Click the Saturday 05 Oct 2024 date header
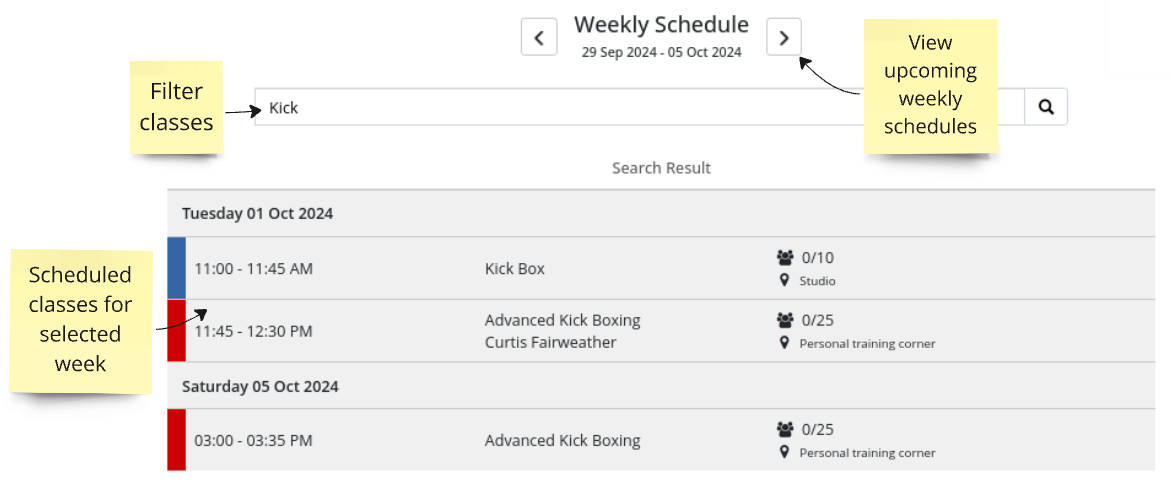1171x483 pixels. (260, 386)
